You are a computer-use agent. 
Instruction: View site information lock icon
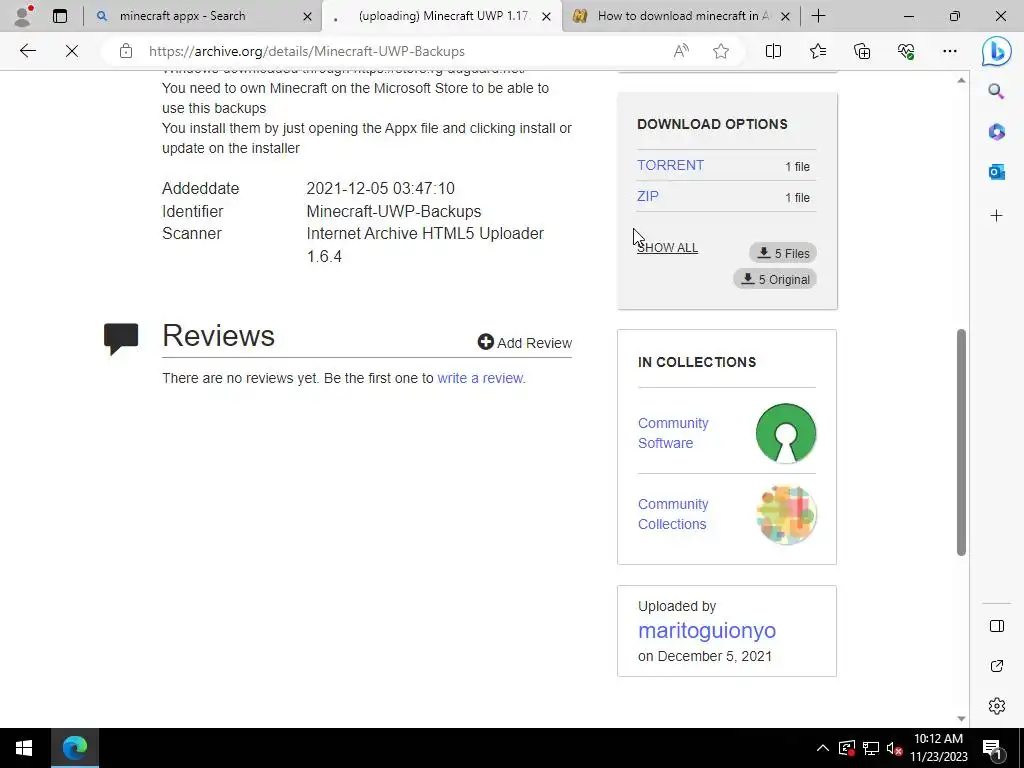(126, 51)
